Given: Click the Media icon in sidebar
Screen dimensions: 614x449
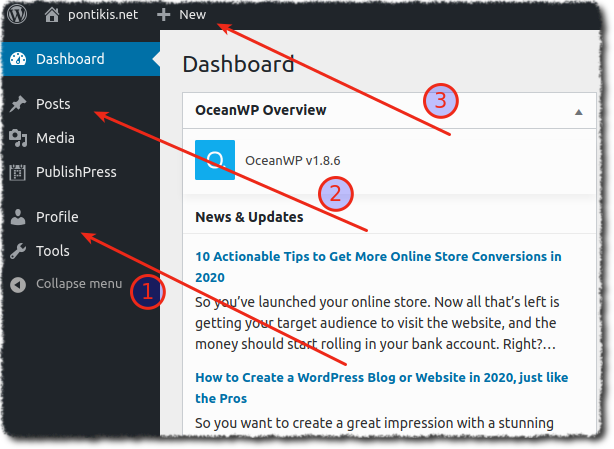Looking at the screenshot, I should coord(18,138).
